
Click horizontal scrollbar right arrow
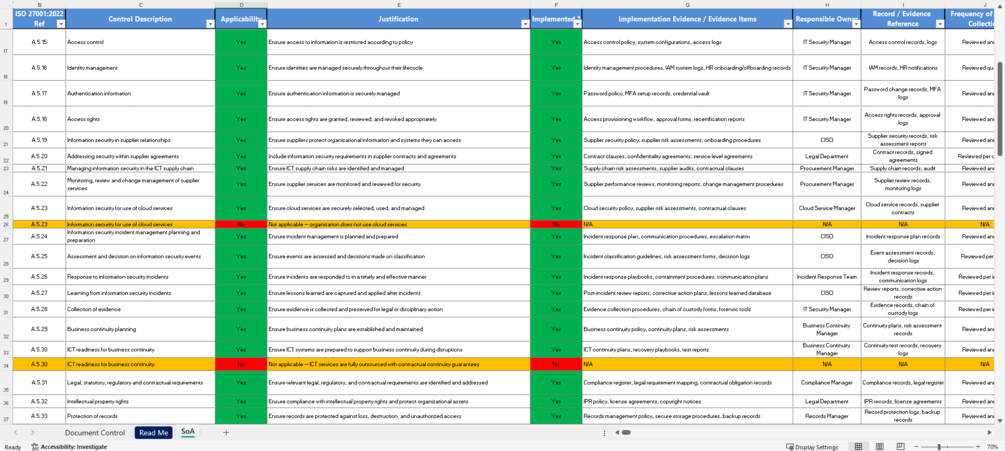pyautogui.click(x=992, y=432)
